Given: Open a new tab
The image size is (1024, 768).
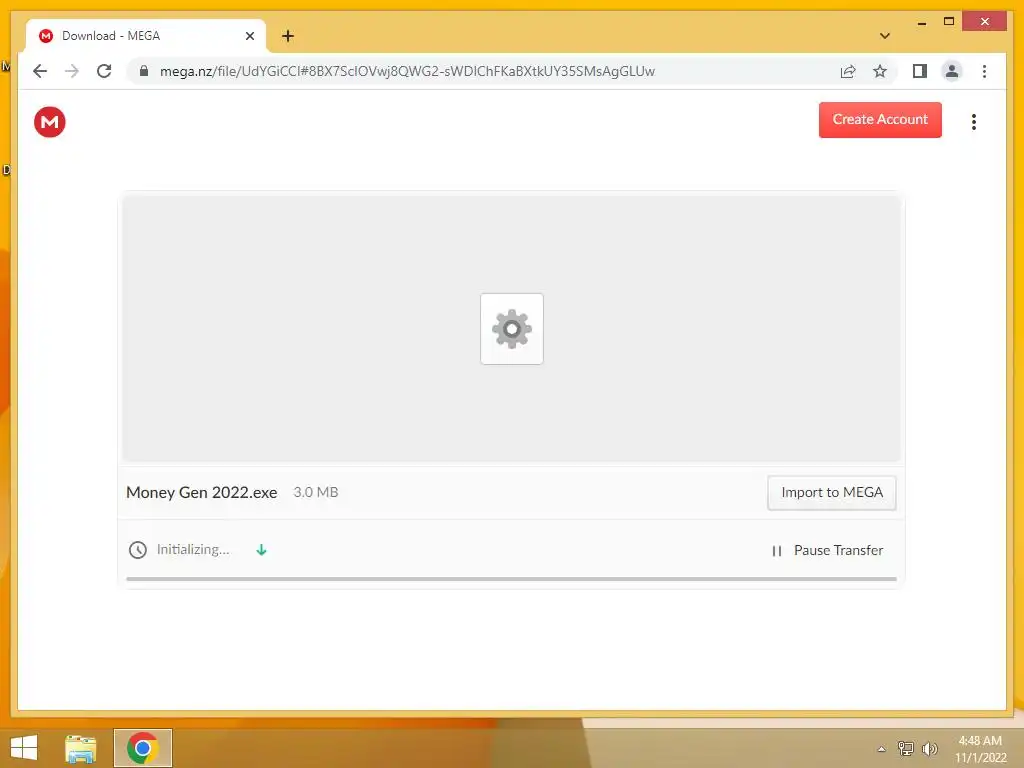Looking at the screenshot, I should (288, 36).
